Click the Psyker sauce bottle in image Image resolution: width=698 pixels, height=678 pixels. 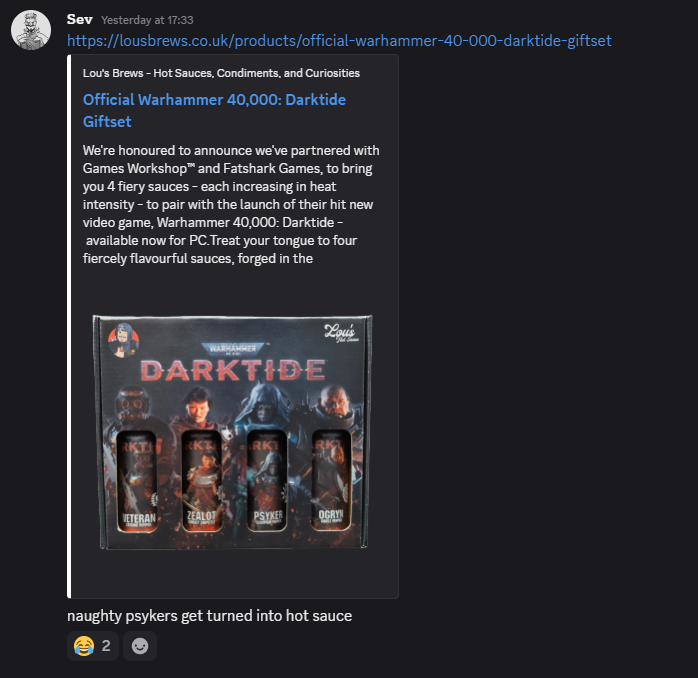tap(267, 481)
